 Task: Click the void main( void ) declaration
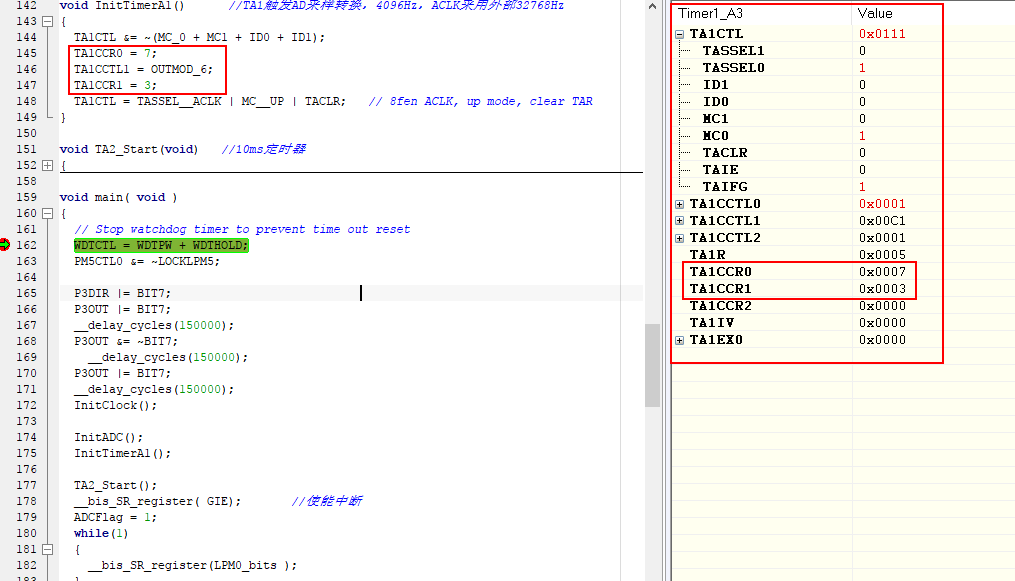(118, 197)
